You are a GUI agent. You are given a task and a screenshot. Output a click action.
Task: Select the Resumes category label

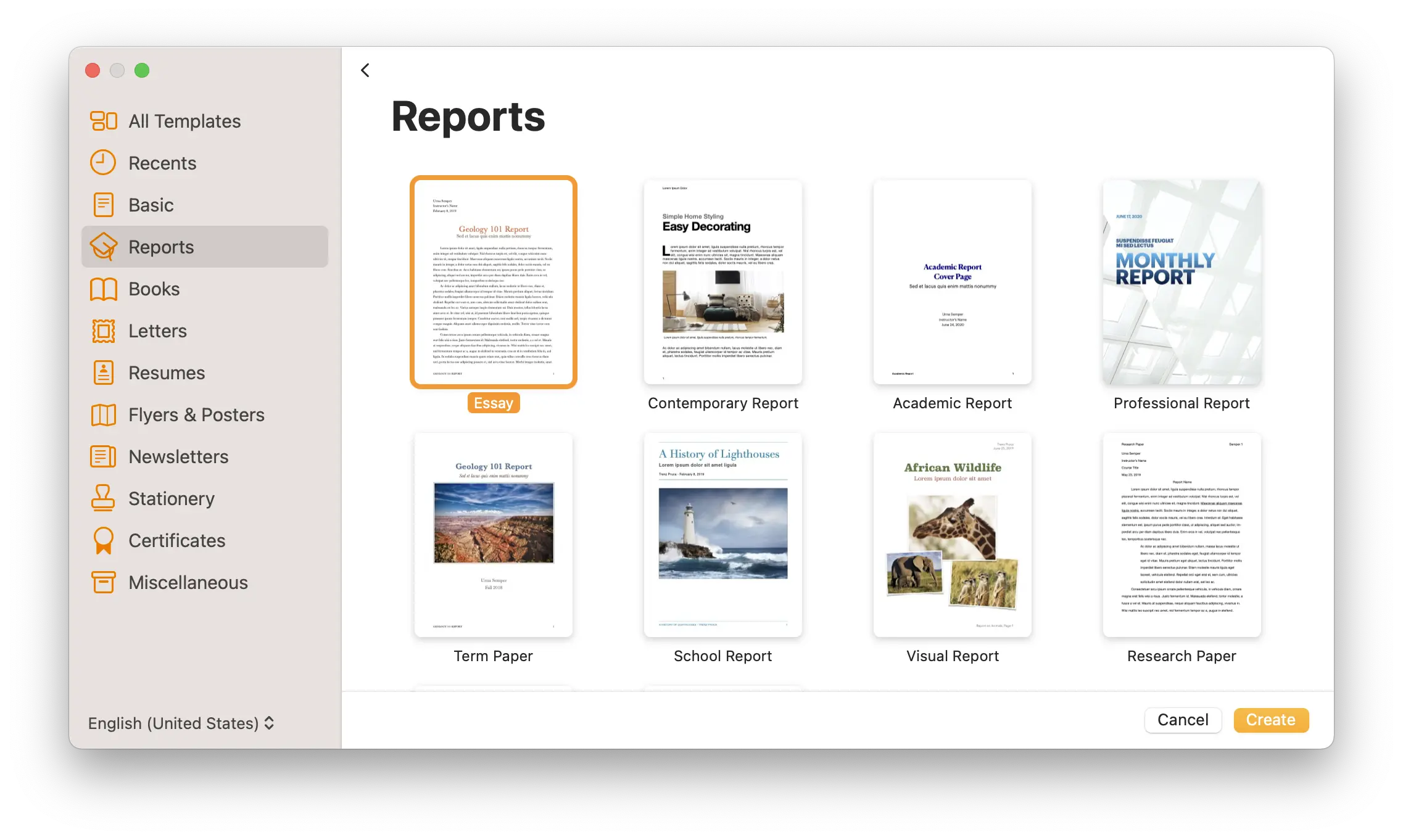coord(167,373)
